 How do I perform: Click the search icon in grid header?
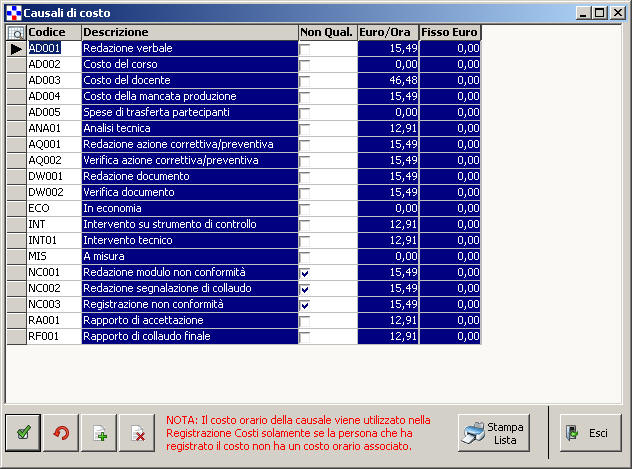(x=16, y=33)
